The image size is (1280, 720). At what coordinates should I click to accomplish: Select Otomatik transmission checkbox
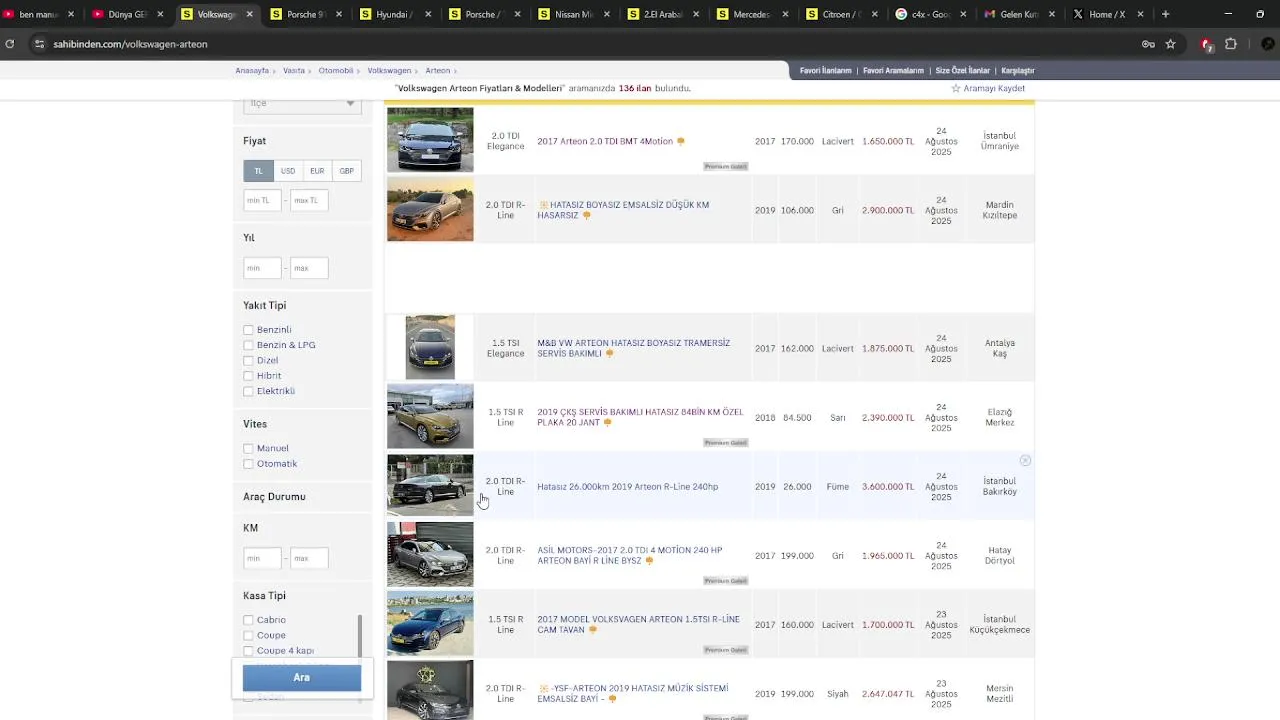(248, 464)
